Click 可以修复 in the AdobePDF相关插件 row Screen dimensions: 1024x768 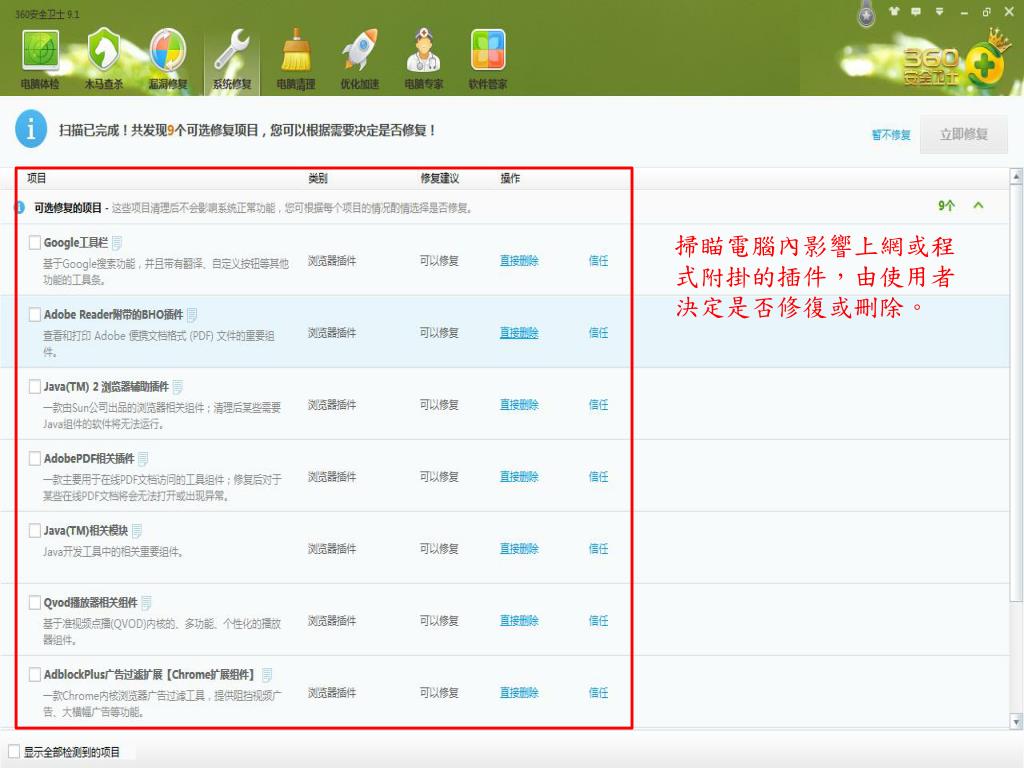tap(439, 477)
